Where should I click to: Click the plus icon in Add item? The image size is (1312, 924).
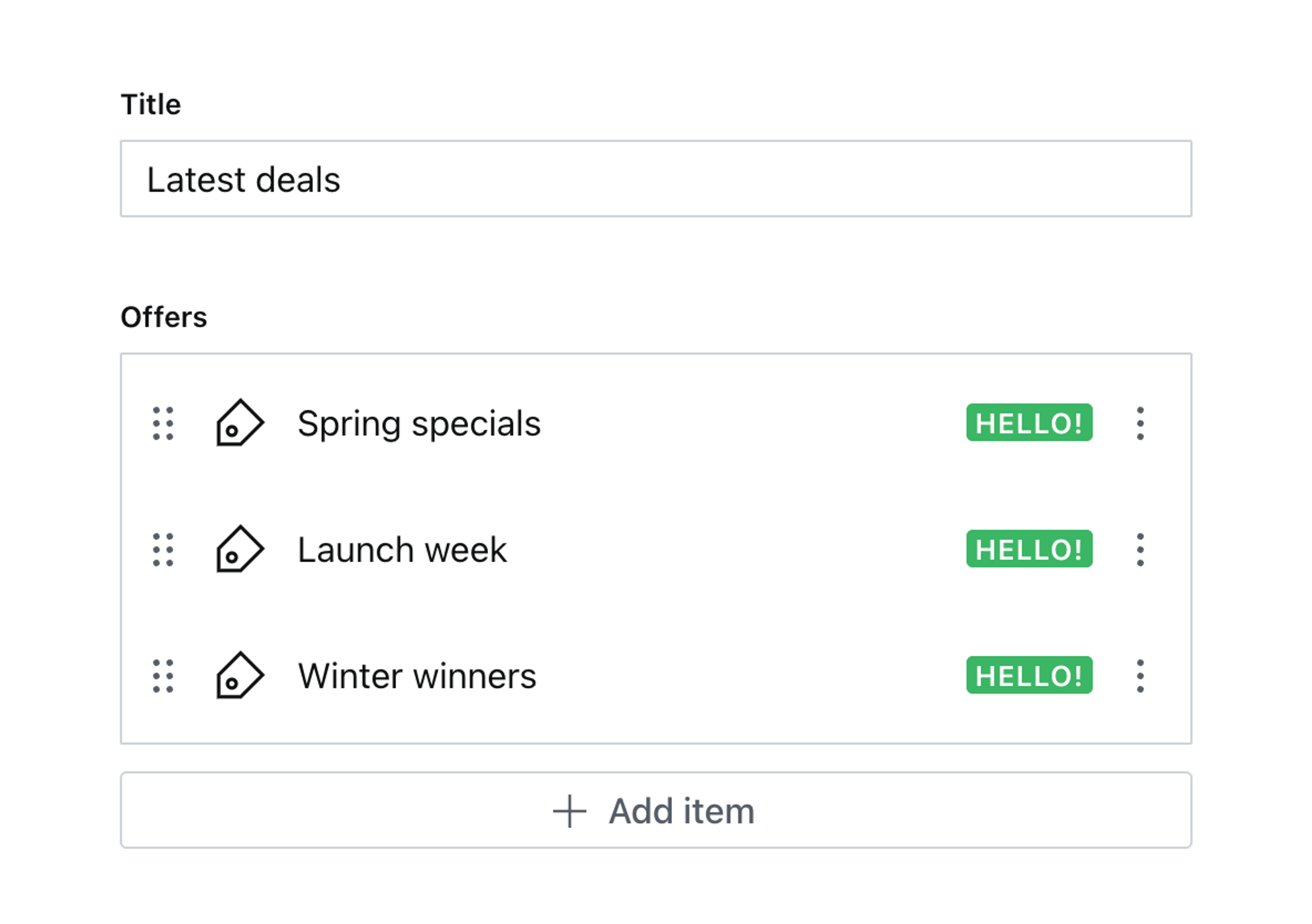pos(569,811)
